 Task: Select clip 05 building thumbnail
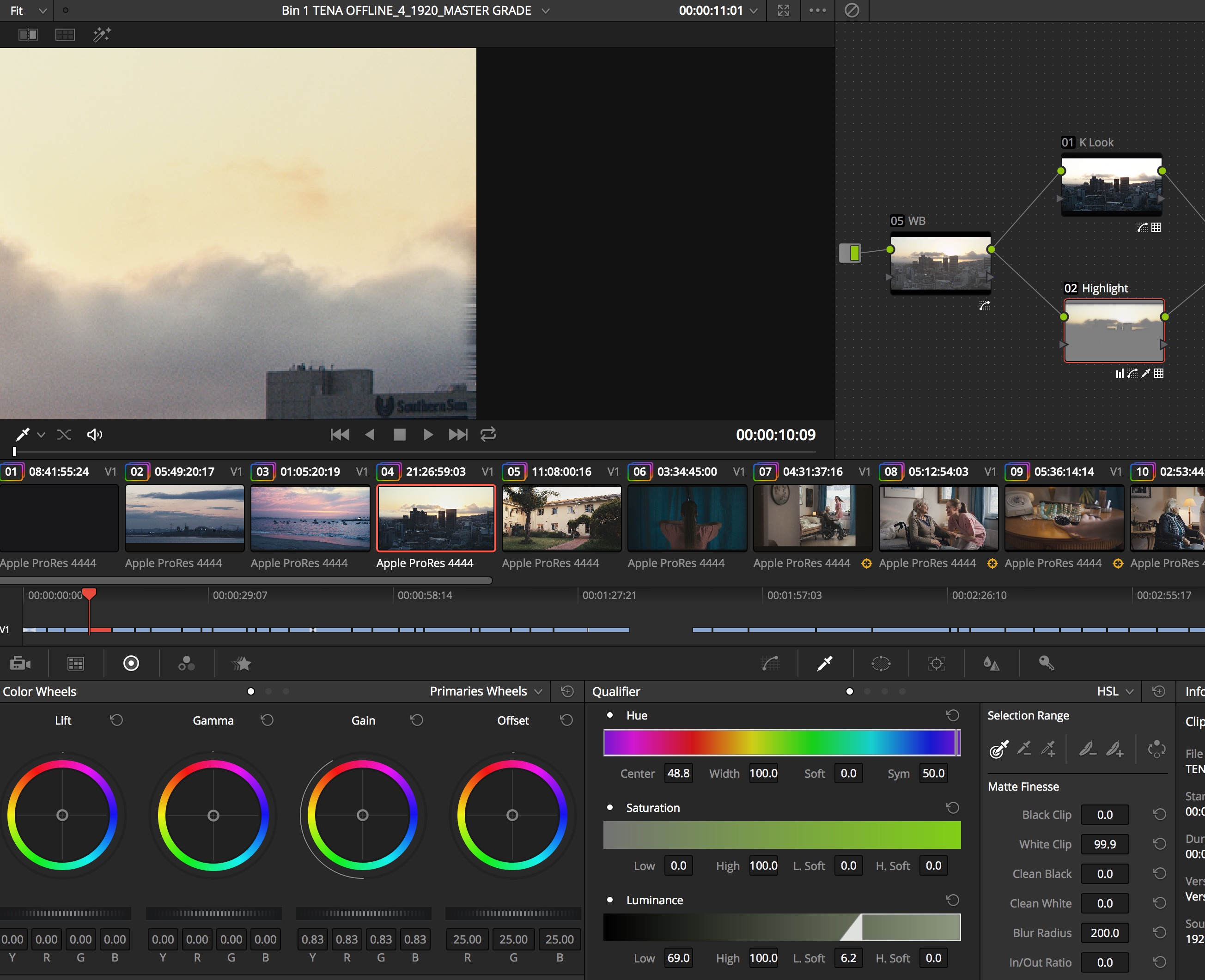(x=561, y=518)
